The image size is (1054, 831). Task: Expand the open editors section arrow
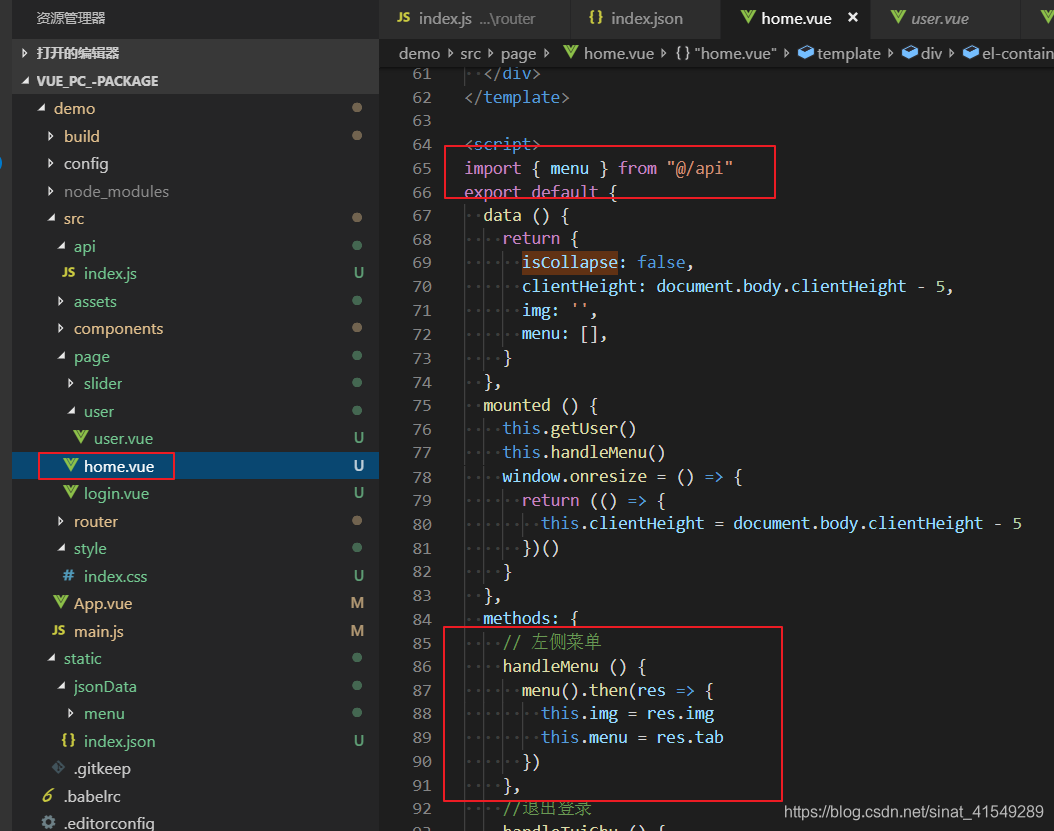pyautogui.click(x=25, y=53)
